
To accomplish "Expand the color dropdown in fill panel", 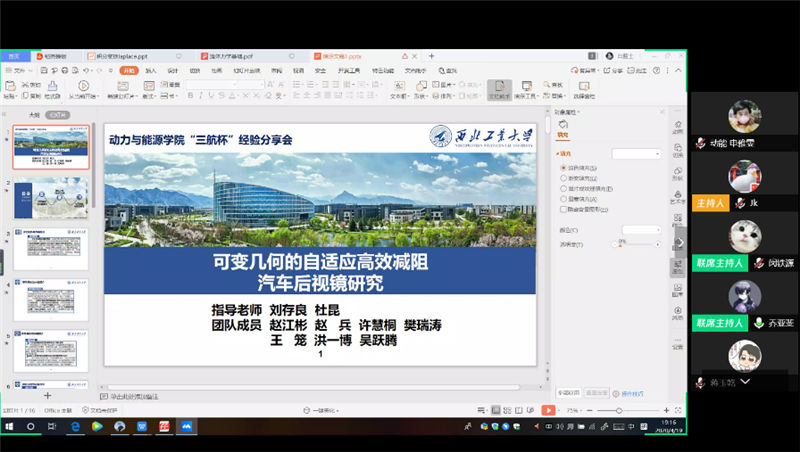I will point(640,229).
